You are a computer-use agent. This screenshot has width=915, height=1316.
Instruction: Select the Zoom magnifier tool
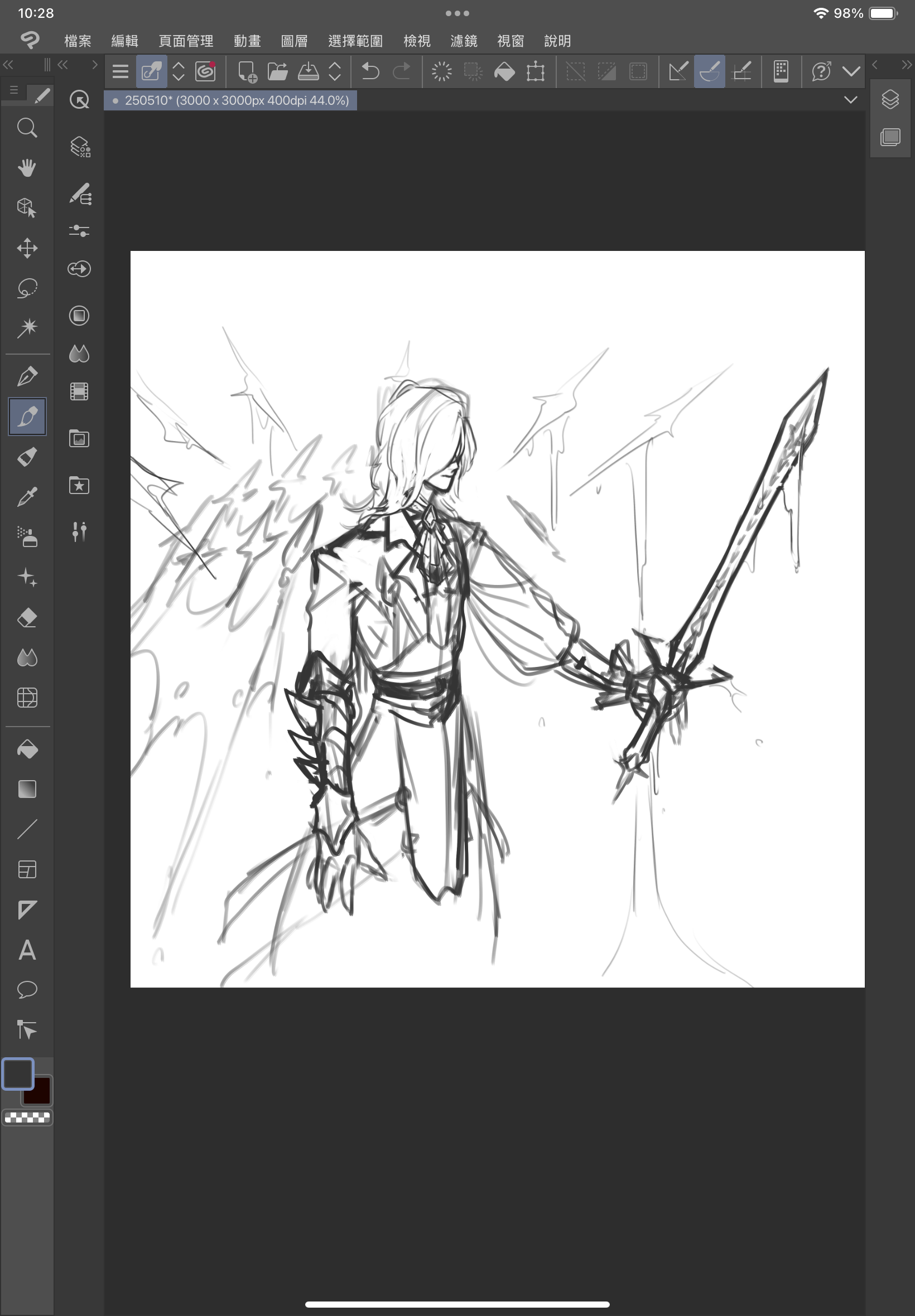27,128
